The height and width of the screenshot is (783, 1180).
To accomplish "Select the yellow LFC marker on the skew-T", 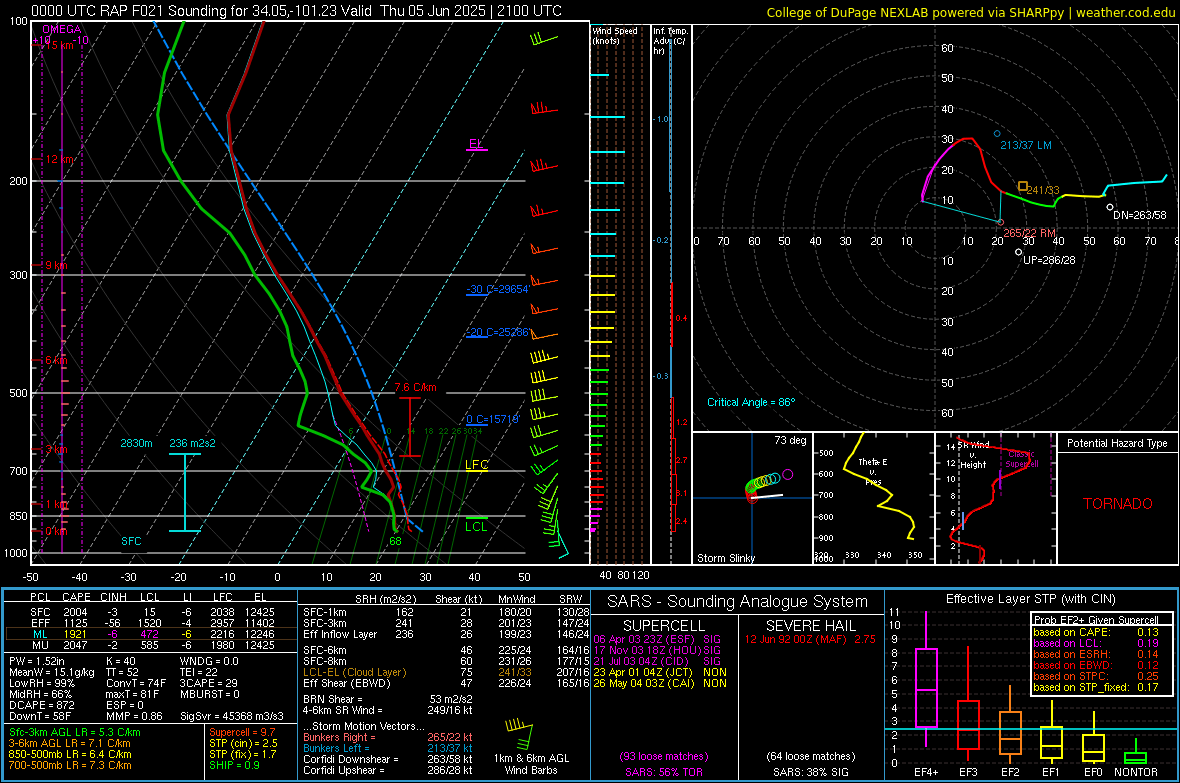I will pyautogui.click(x=476, y=465).
